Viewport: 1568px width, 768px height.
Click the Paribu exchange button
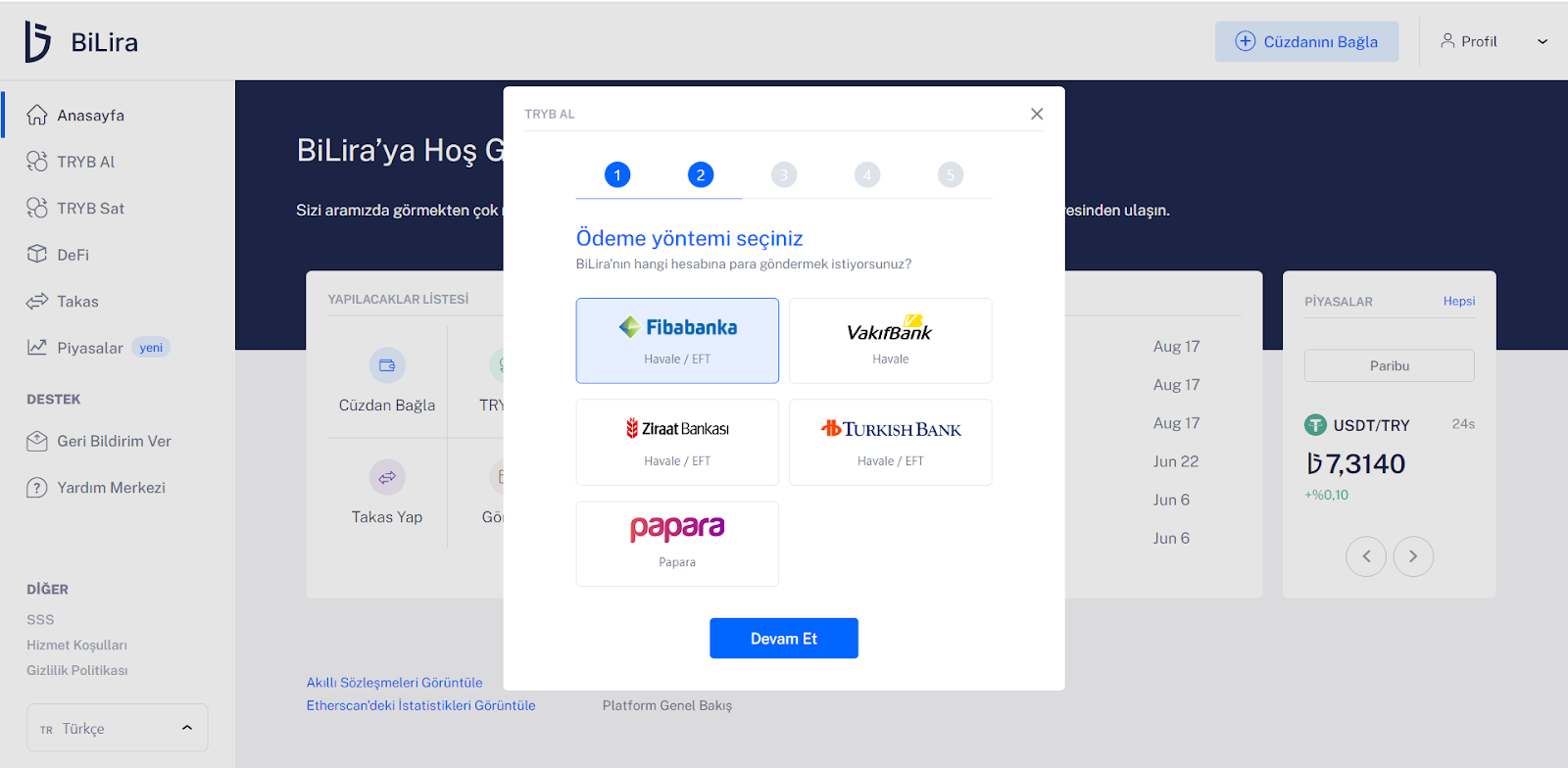point(1390,365)
